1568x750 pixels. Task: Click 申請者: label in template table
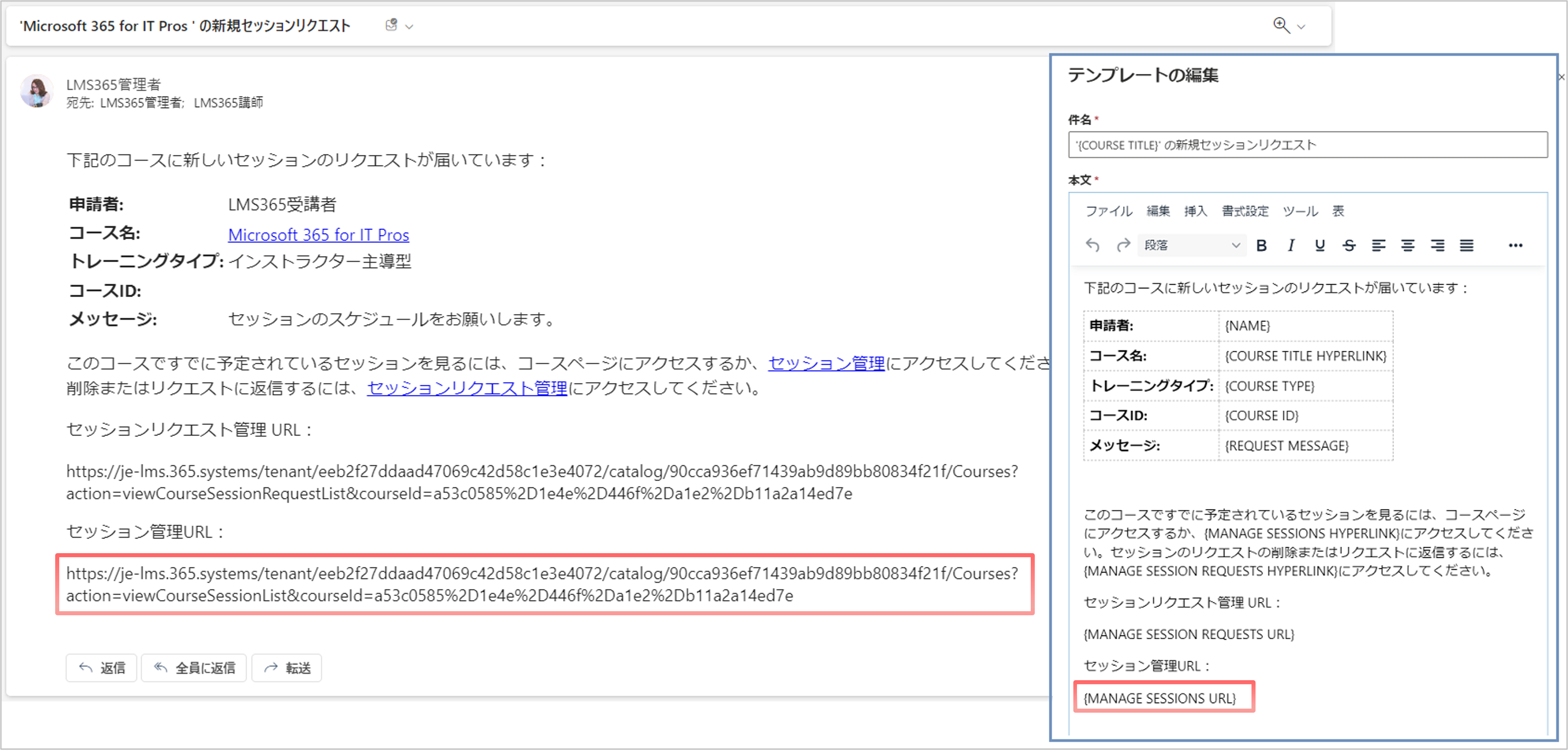(x=1111, y=325)
